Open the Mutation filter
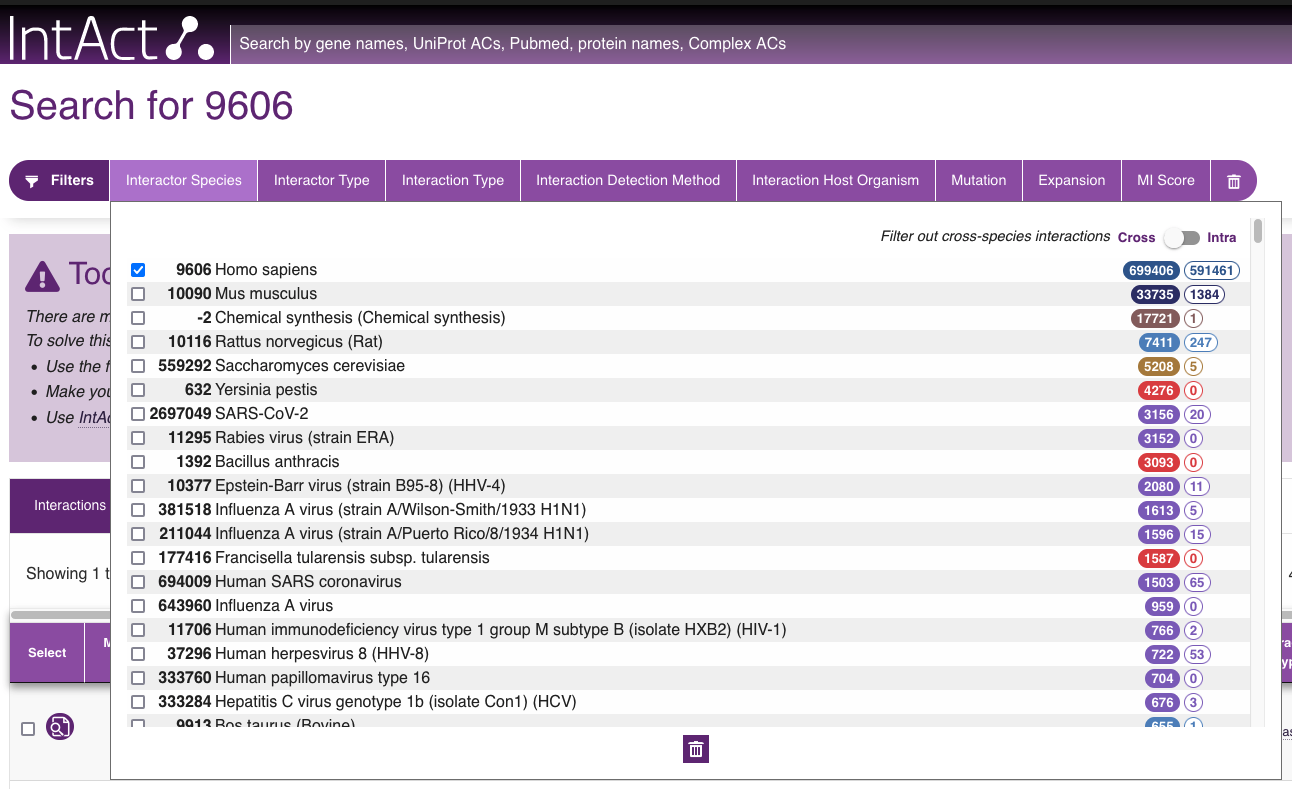Image resolution: width=1292 pixels, height=789 pixels. 979,180
